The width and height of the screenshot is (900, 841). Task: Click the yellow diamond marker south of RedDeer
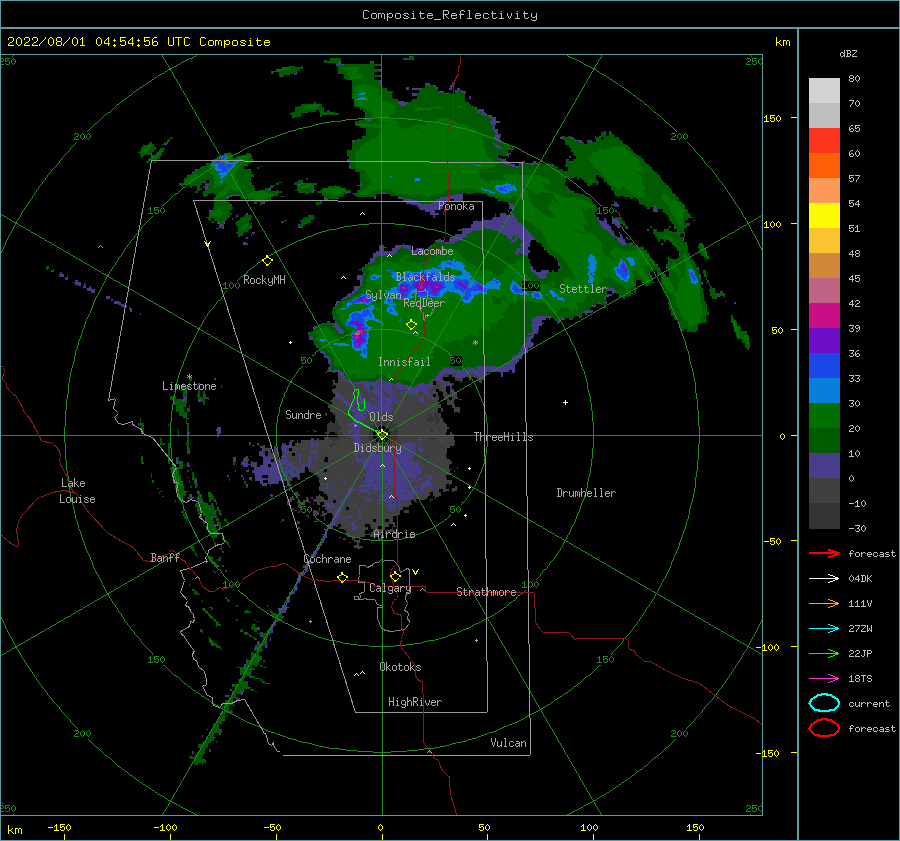click(411, 325)
